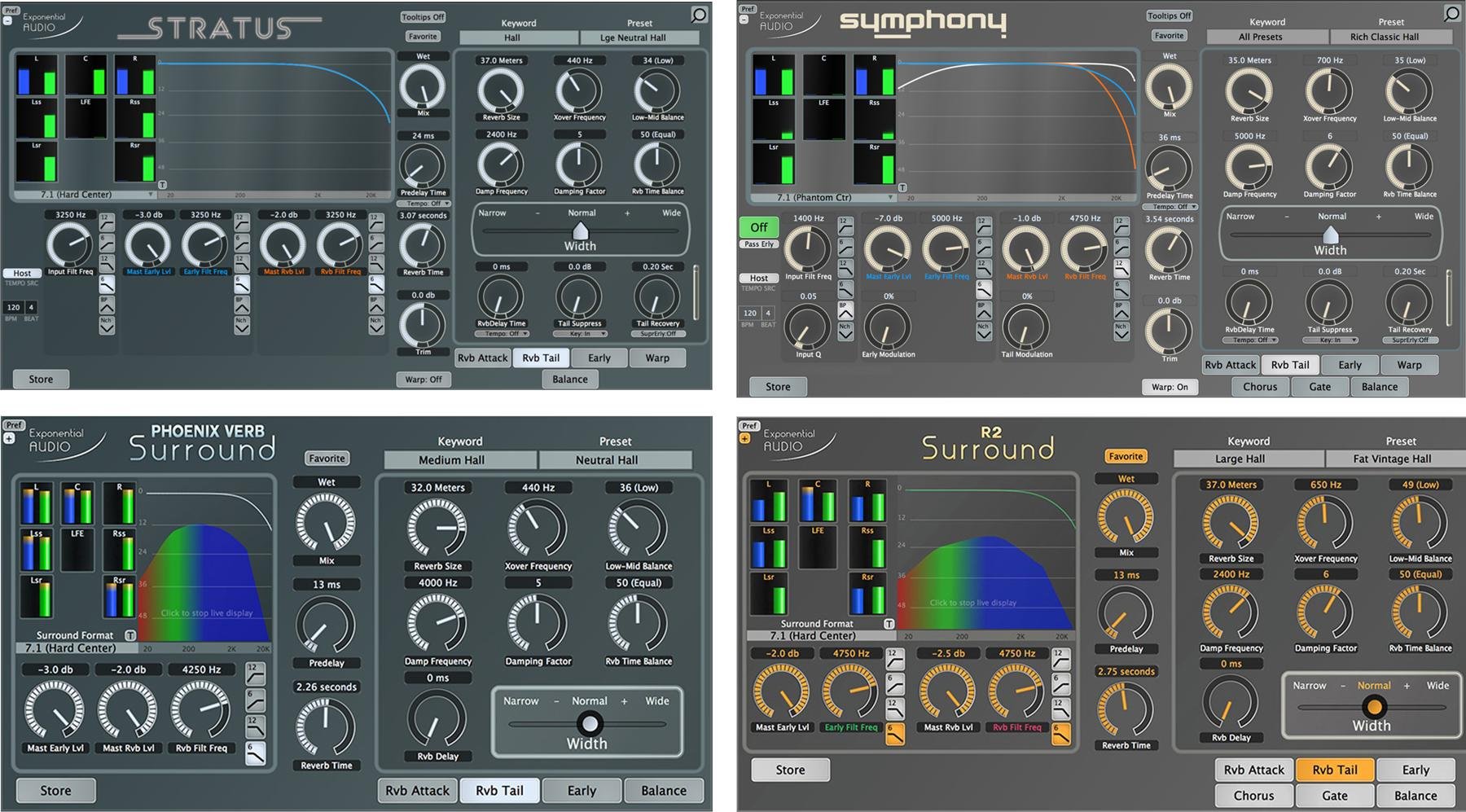
Task: Open the 7.1 (Phantom Ctr) format dropdown
Action: pyautogui.click(x=823, y=198)
